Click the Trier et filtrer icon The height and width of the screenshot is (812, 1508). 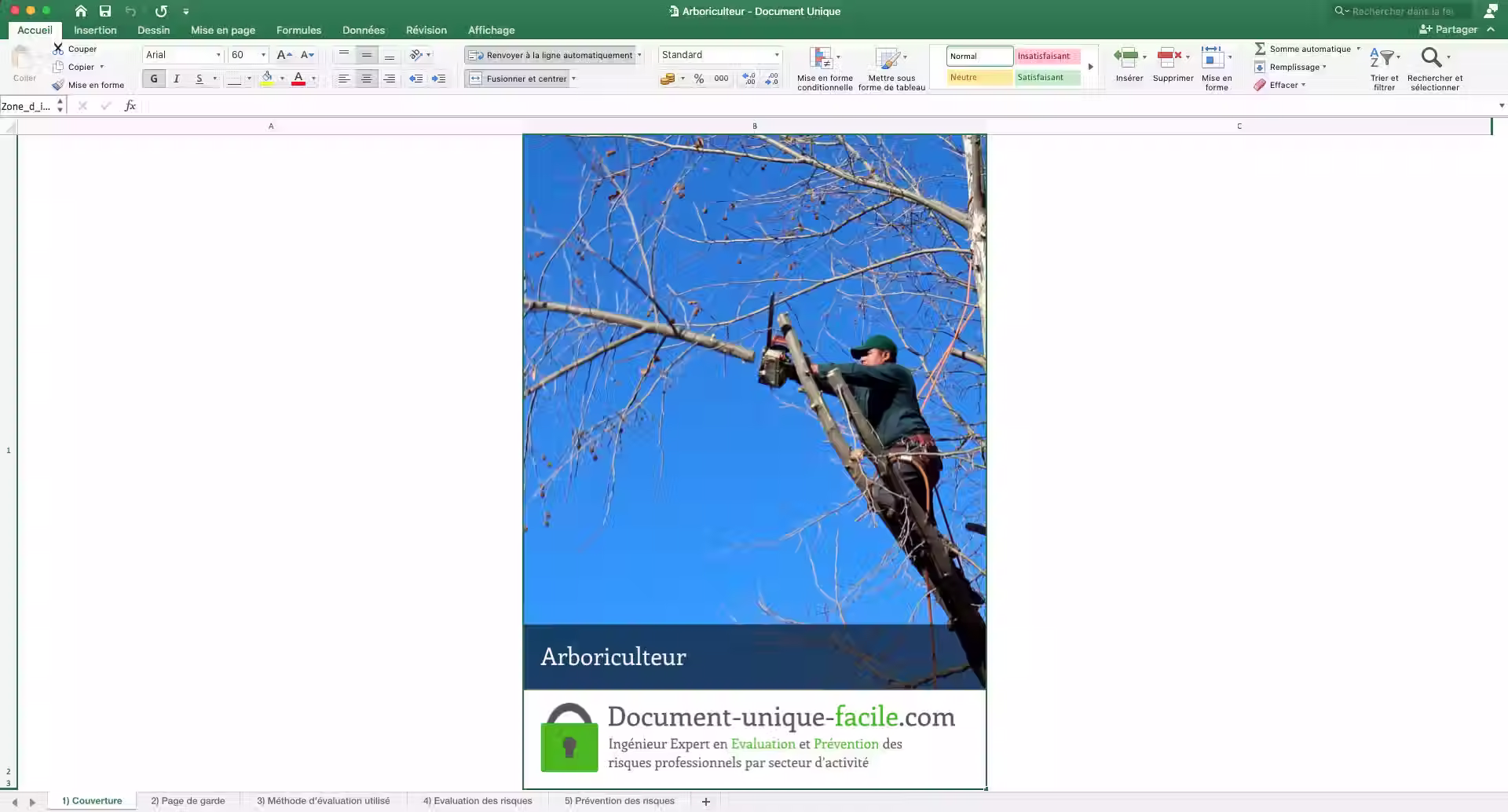tap(1383, 67)
